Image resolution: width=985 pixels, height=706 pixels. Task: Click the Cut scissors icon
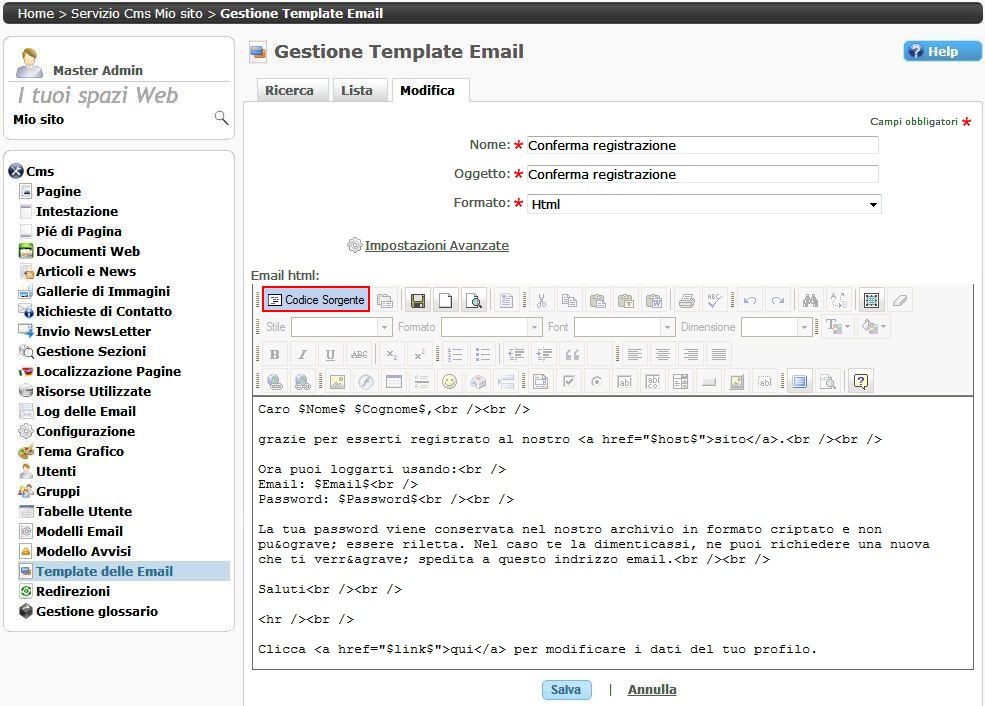[x=541, y=300]
